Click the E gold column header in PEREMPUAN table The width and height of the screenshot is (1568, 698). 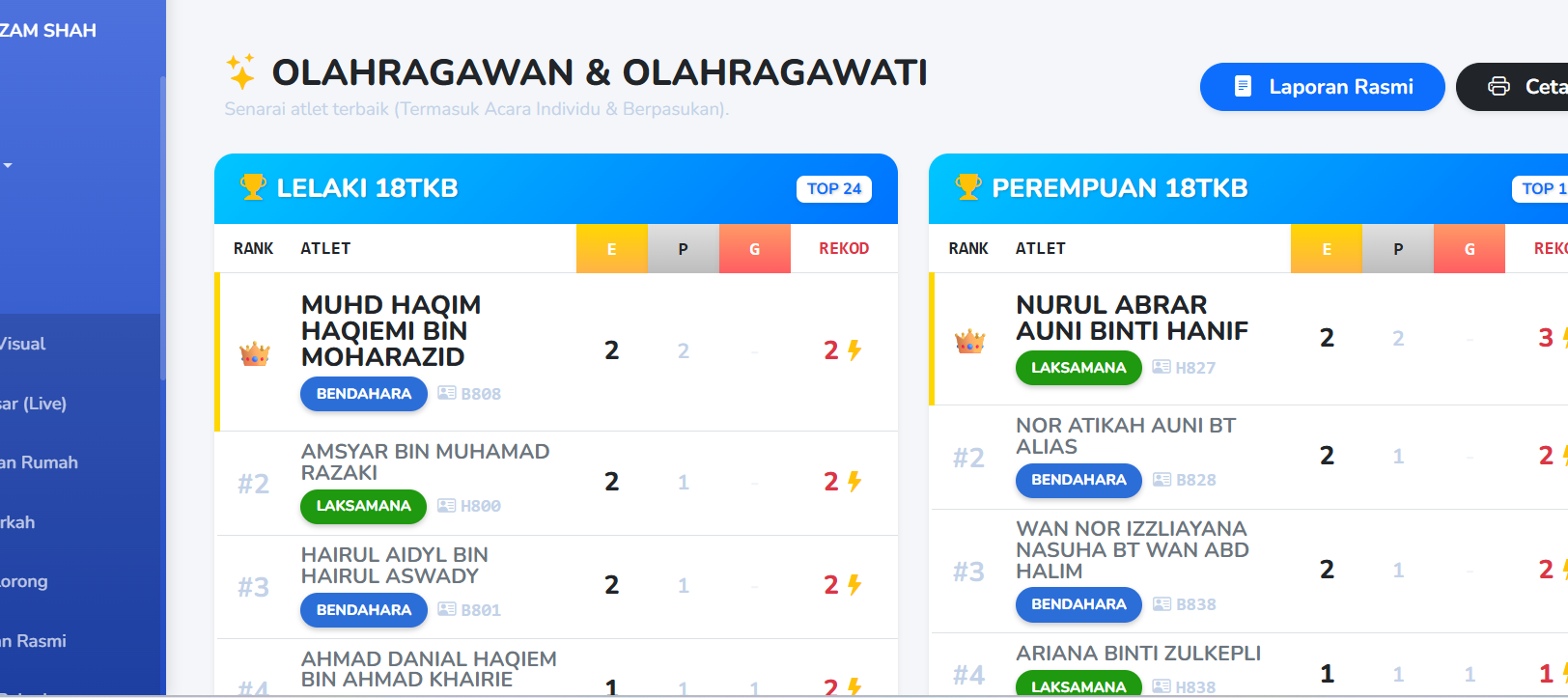(x=1327, y=249)
